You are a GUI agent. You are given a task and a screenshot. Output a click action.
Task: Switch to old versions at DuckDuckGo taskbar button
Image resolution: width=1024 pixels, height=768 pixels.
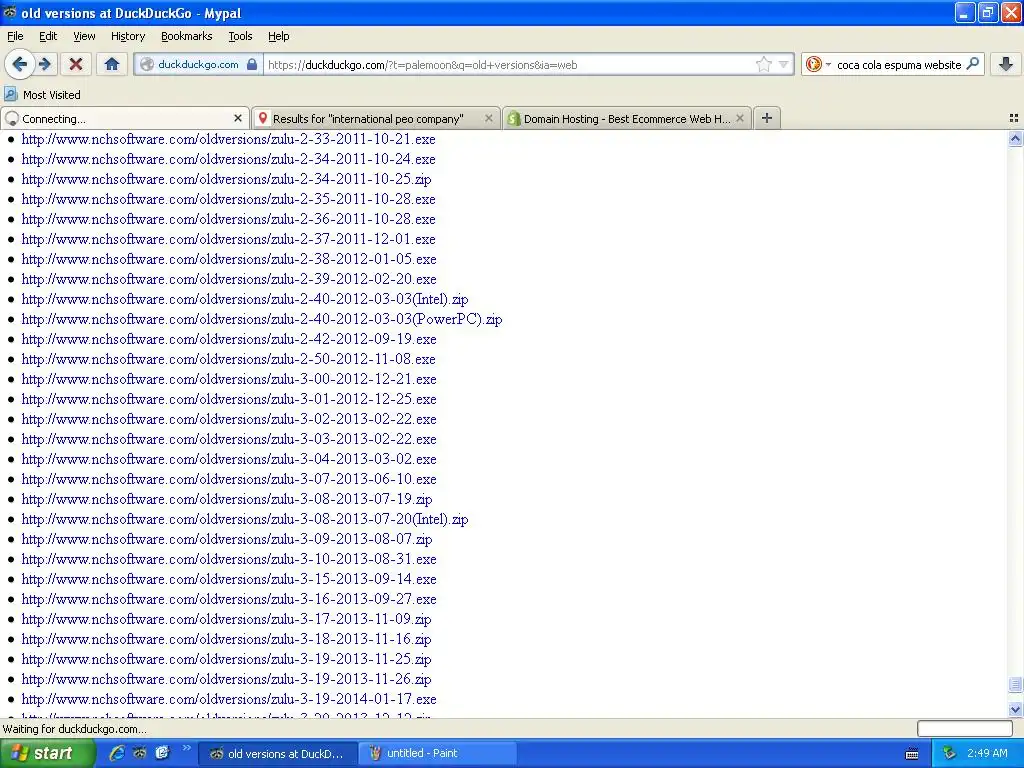[277, 754]
